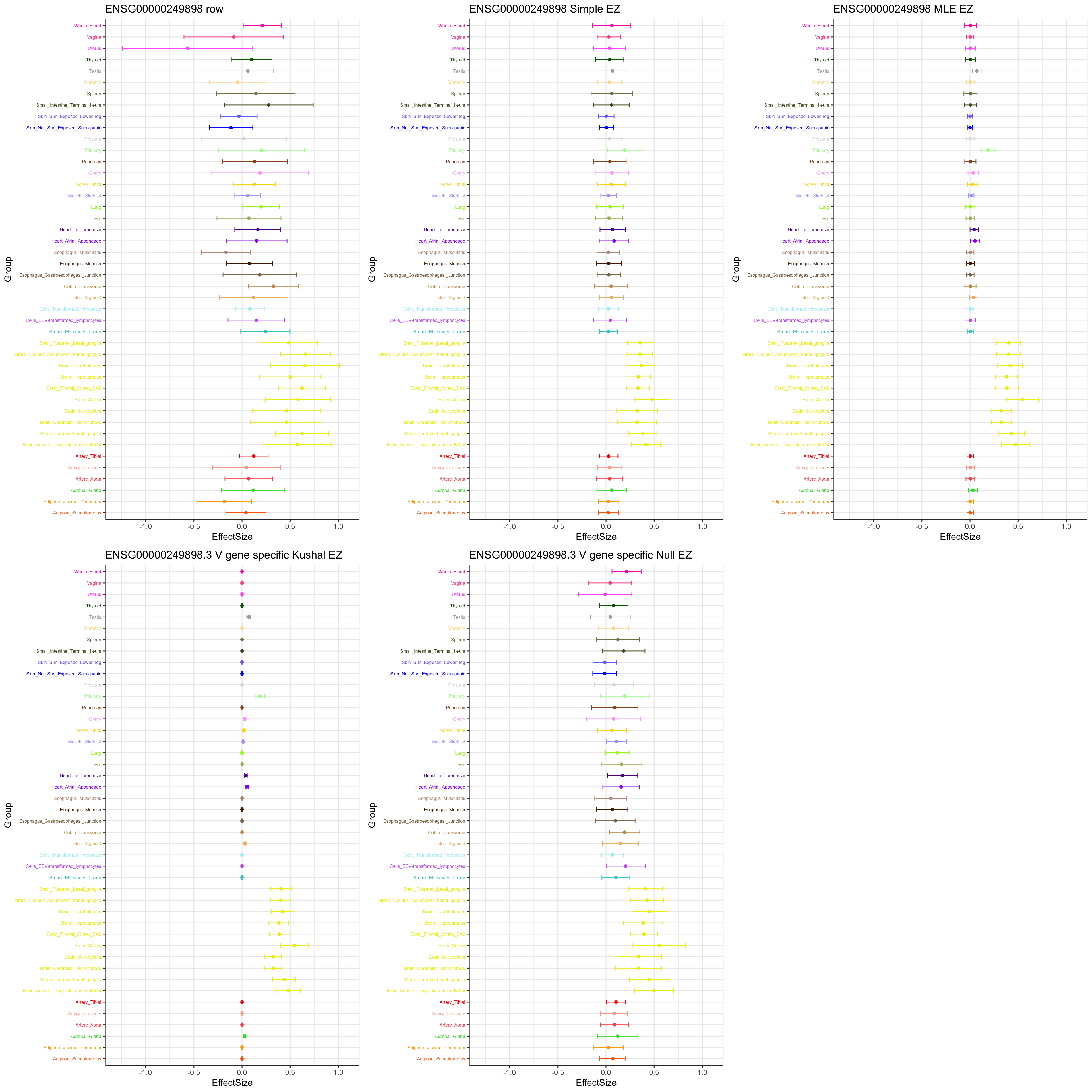Image resolution: width=1092 pixels, height=1092 pixels.
Task: Click the 'ENSG00000249898 Simple EZ' plot title
Action: pyautogui.click(x=544, y=9)
